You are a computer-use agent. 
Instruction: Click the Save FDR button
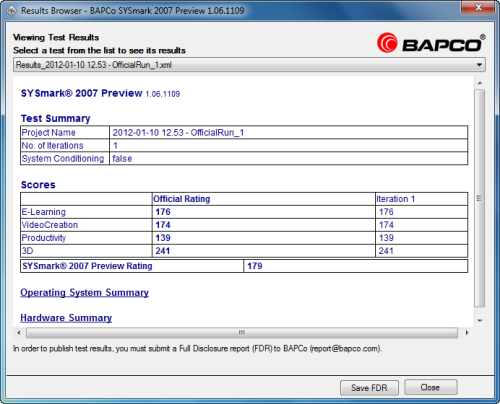click(x=369, y=388)
